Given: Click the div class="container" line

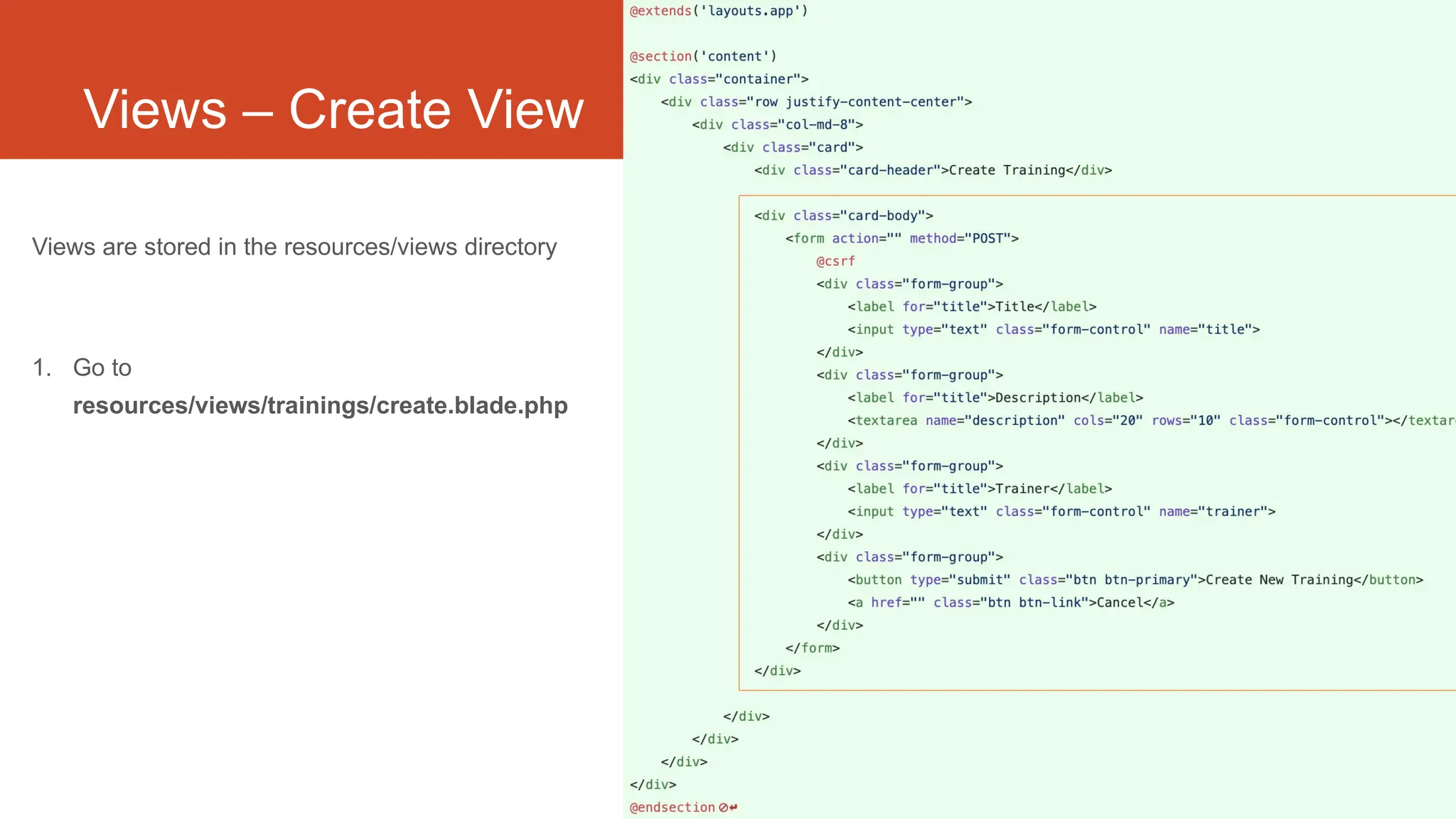Looking at the screenshot, I should (719, 79).
